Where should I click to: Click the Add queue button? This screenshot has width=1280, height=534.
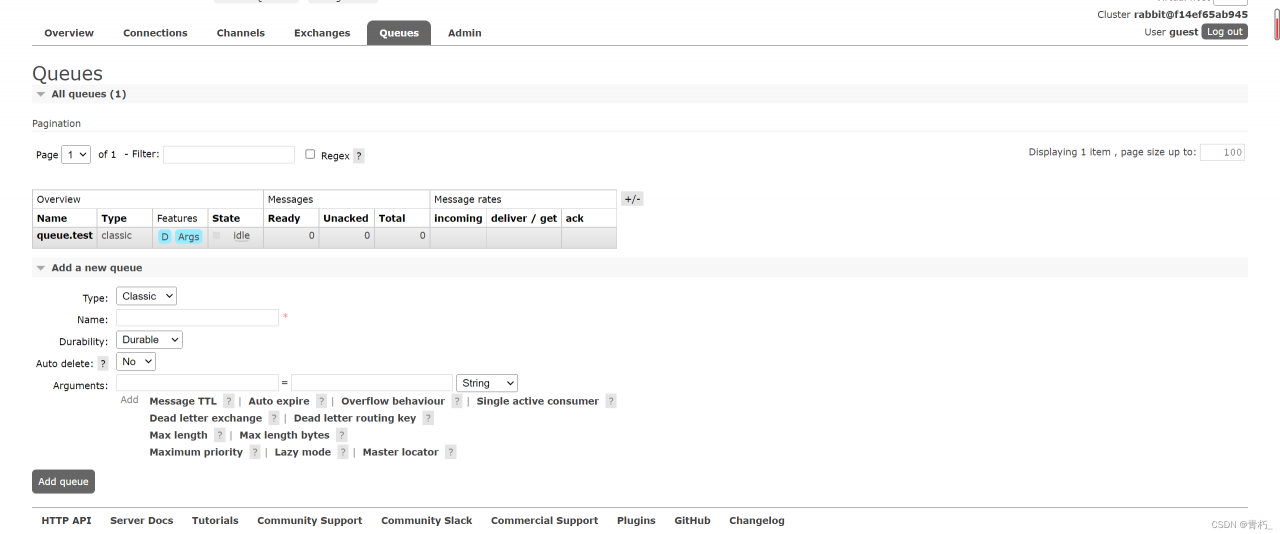tap(63, 482)
